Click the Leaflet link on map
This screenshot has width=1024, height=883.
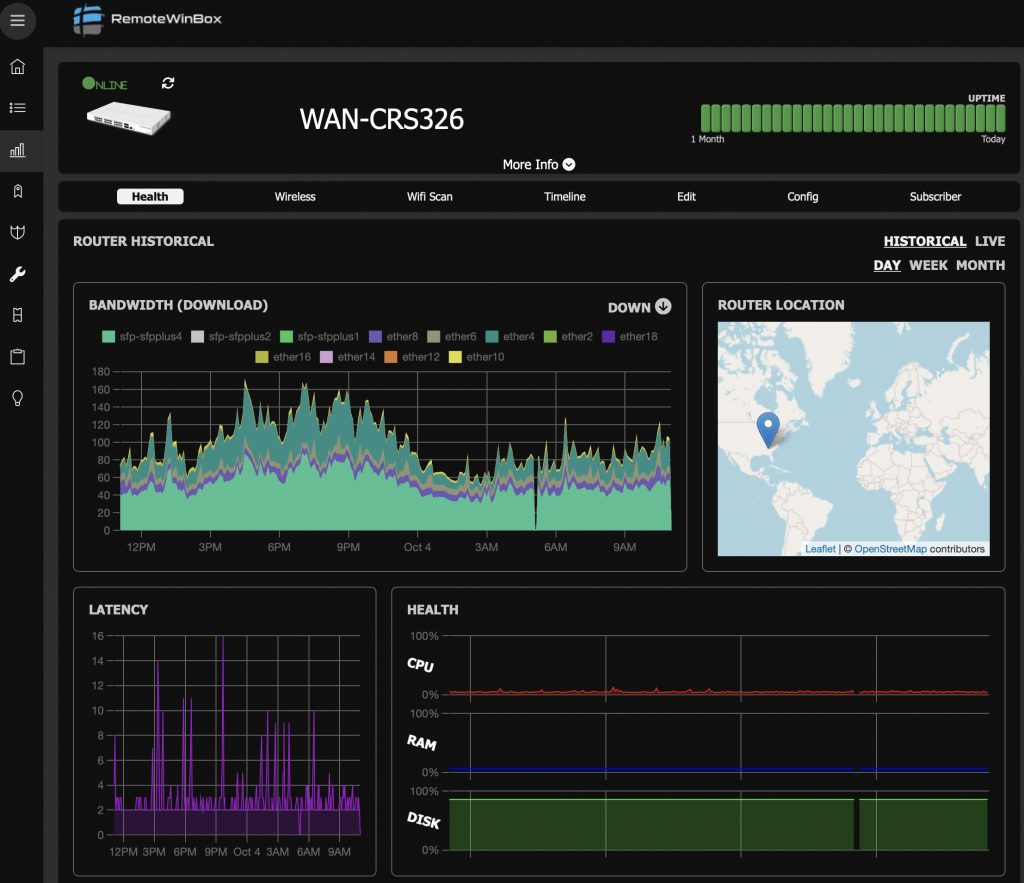(820, 549)
